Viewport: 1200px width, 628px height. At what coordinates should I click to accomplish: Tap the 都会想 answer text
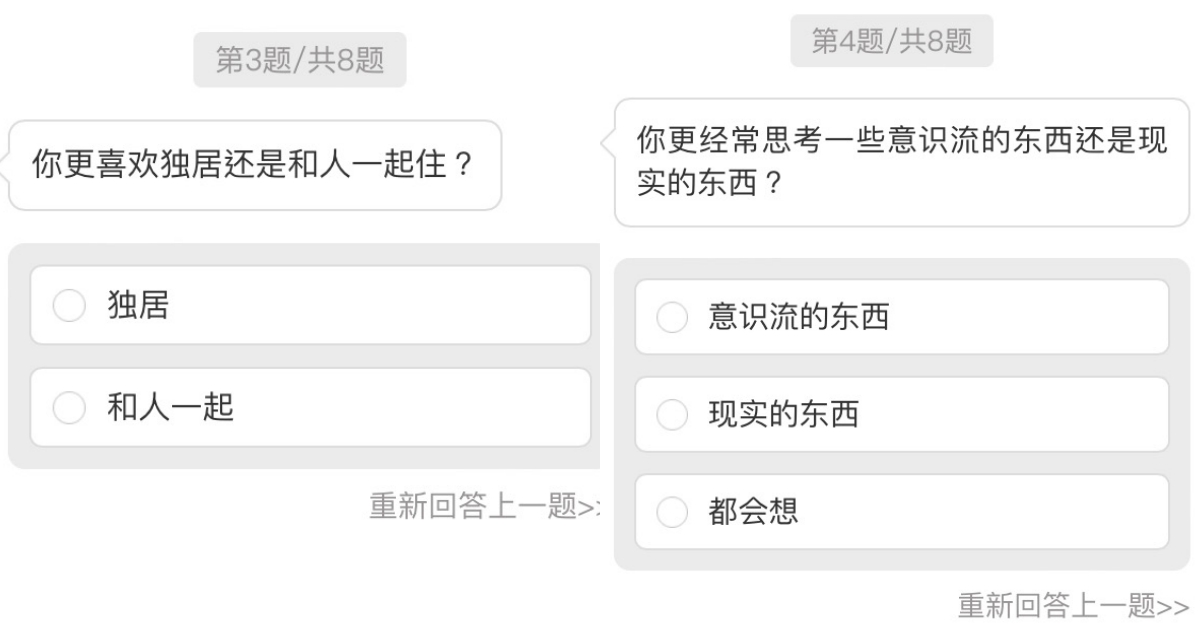tap(753, 512)
